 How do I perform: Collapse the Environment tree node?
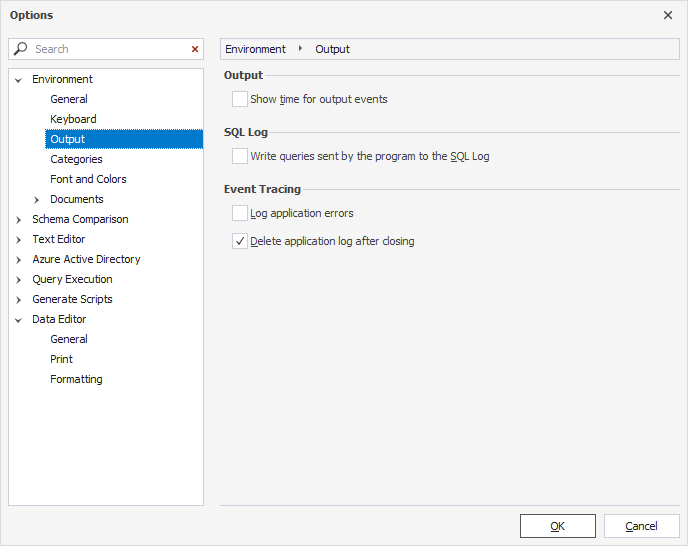coord(18,80)
